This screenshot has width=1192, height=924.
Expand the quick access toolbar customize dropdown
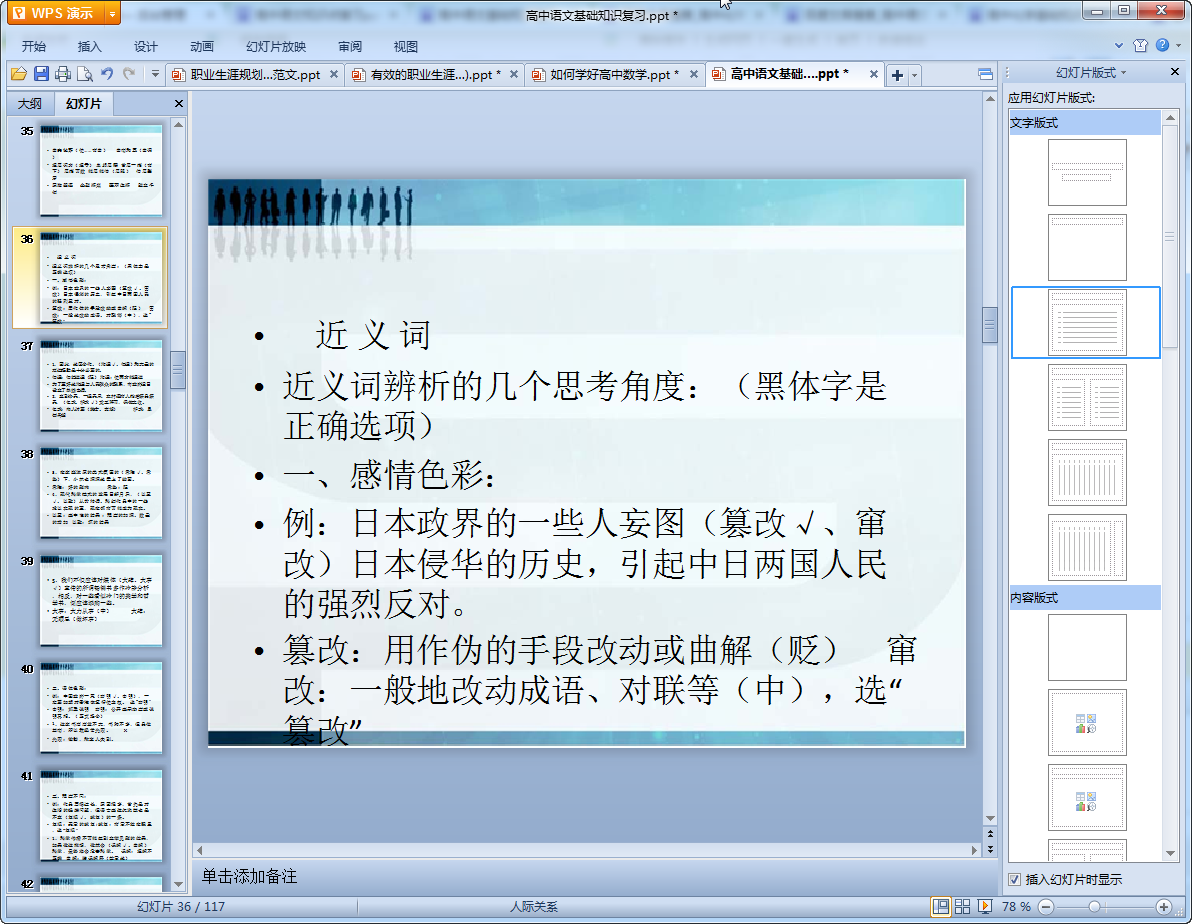click(155, 74)
